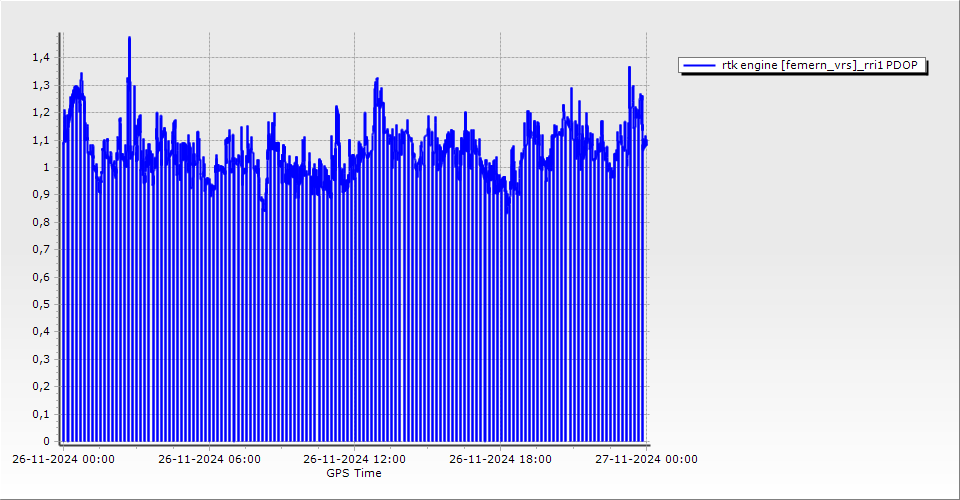This screenshot has height=500, width=960.
Task: Click the 0,9 value on the Y axis
Action: 39,195
